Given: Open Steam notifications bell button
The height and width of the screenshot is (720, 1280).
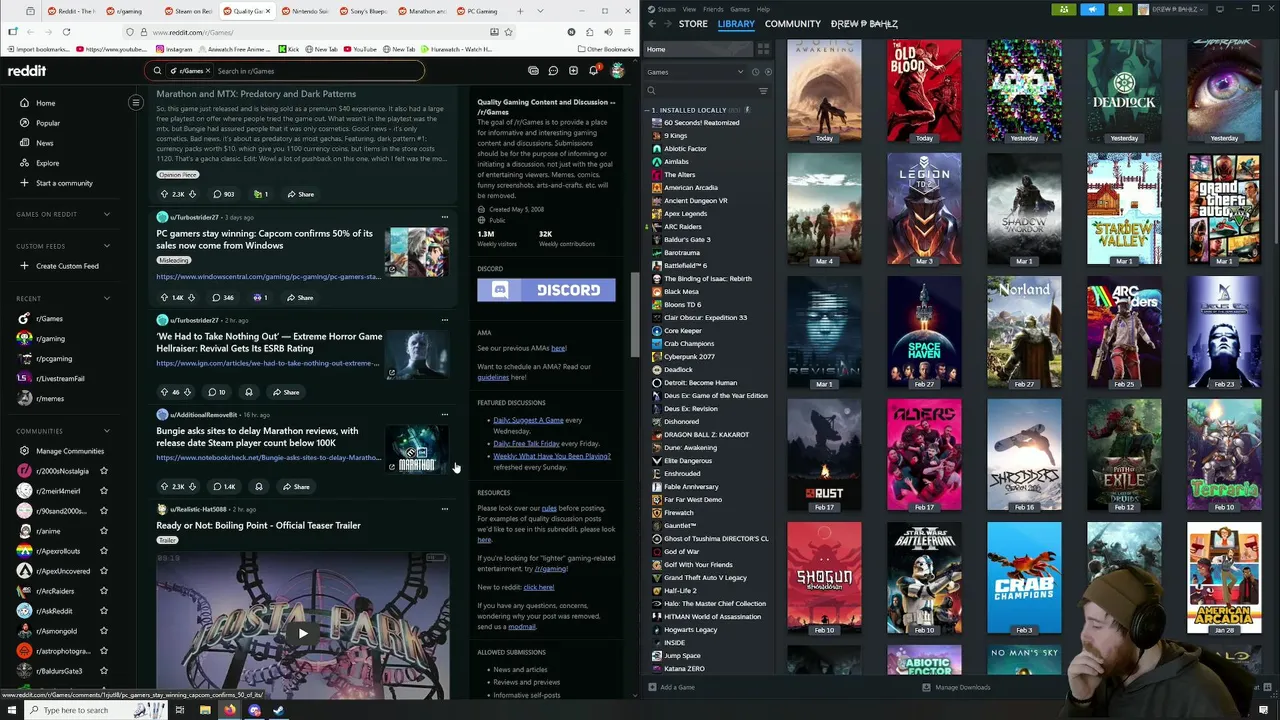Looking at the screenshot, I should (x=1120, y=9).
